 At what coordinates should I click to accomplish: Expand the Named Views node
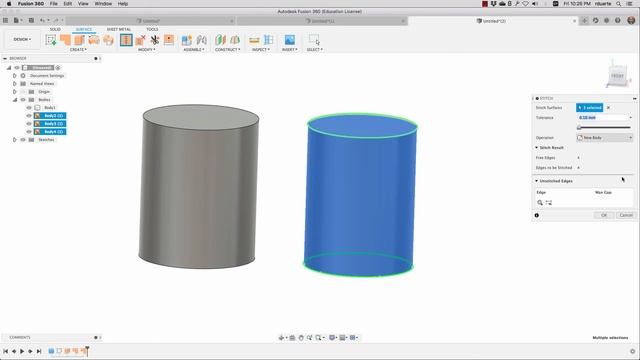coord(15,84)
